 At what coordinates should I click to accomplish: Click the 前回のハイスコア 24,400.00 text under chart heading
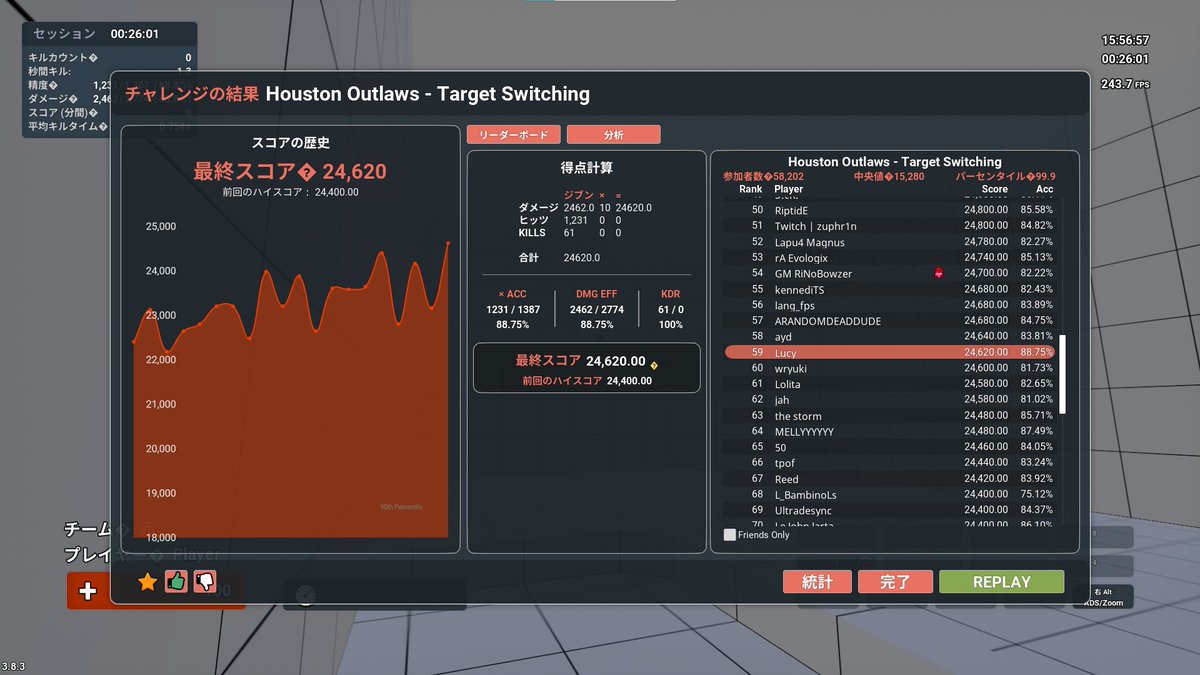[290, 192]
